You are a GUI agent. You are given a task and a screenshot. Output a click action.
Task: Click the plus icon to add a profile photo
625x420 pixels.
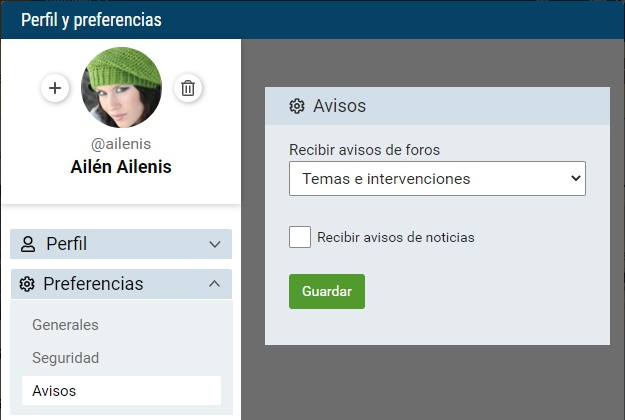(55, 88)
